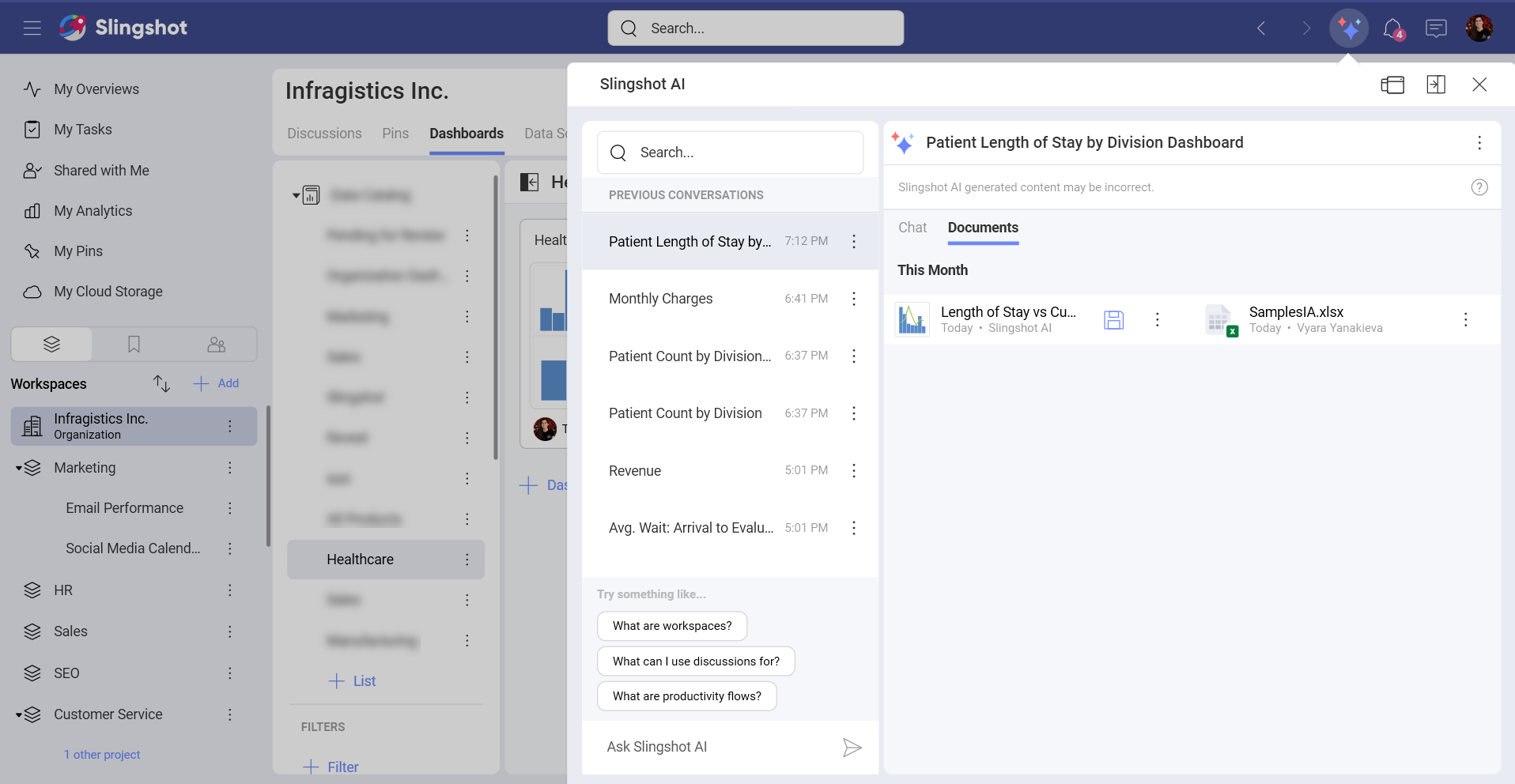
Task: Save the Length of Stay visualization
Action: click(1114, 320)
